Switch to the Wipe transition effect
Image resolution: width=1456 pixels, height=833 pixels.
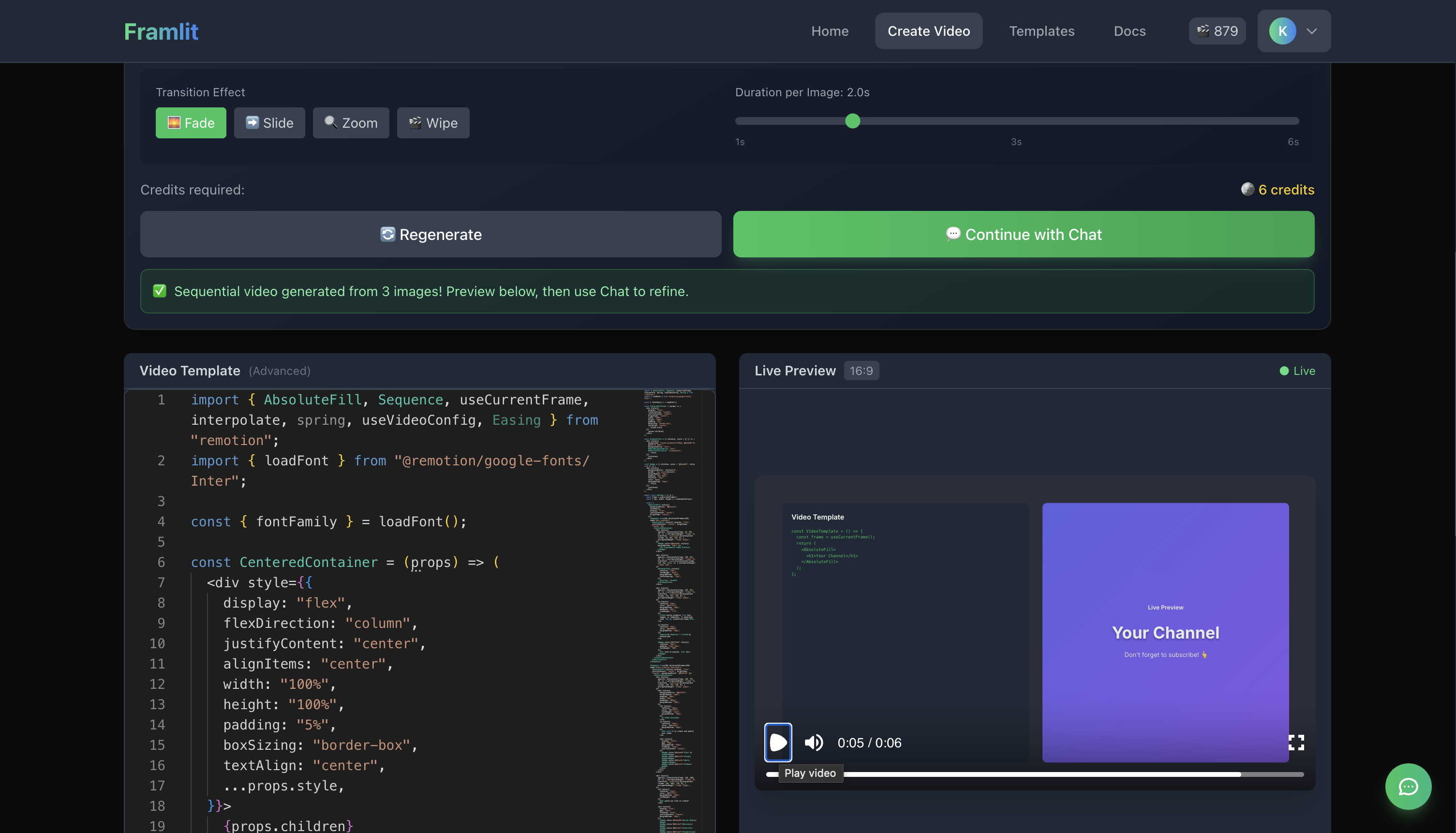pyautogui.click(x=433, y=123)
